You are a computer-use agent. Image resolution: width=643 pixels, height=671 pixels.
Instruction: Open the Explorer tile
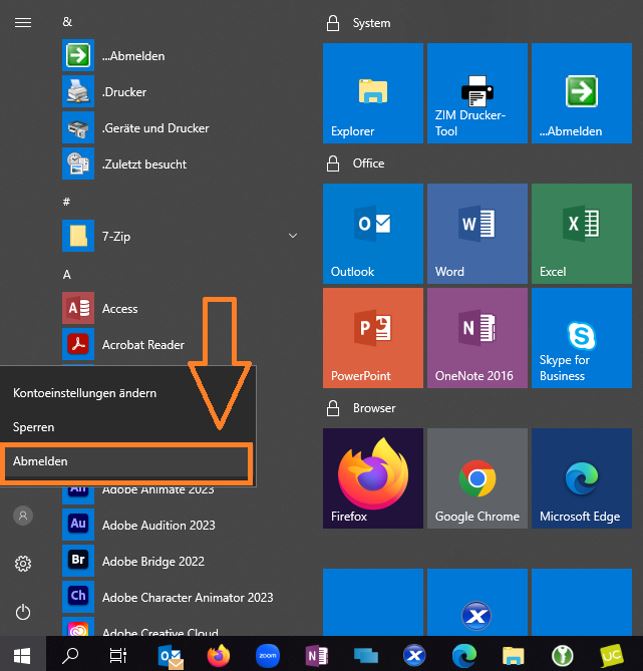[373, 93]
